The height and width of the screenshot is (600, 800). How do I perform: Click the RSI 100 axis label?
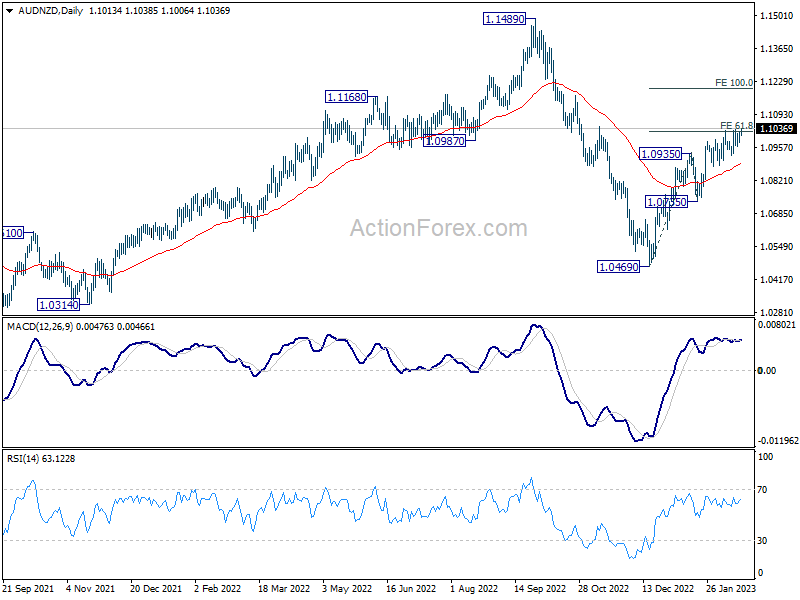765,457
